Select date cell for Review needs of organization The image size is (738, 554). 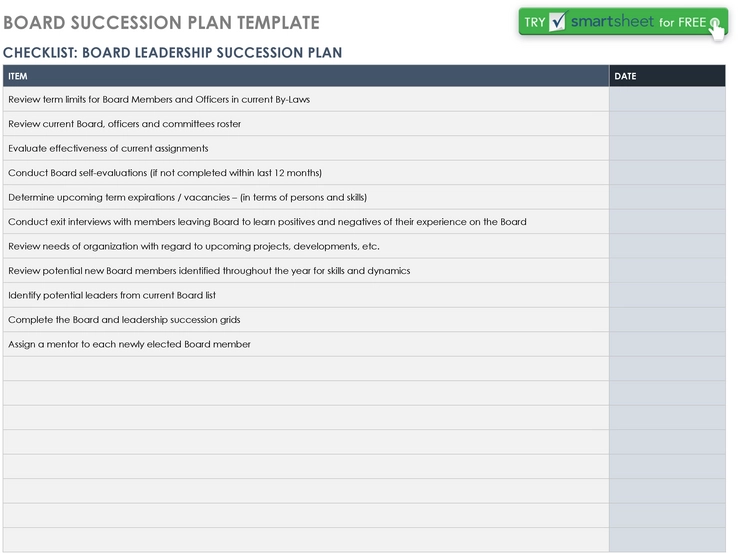tap(667, 246)
